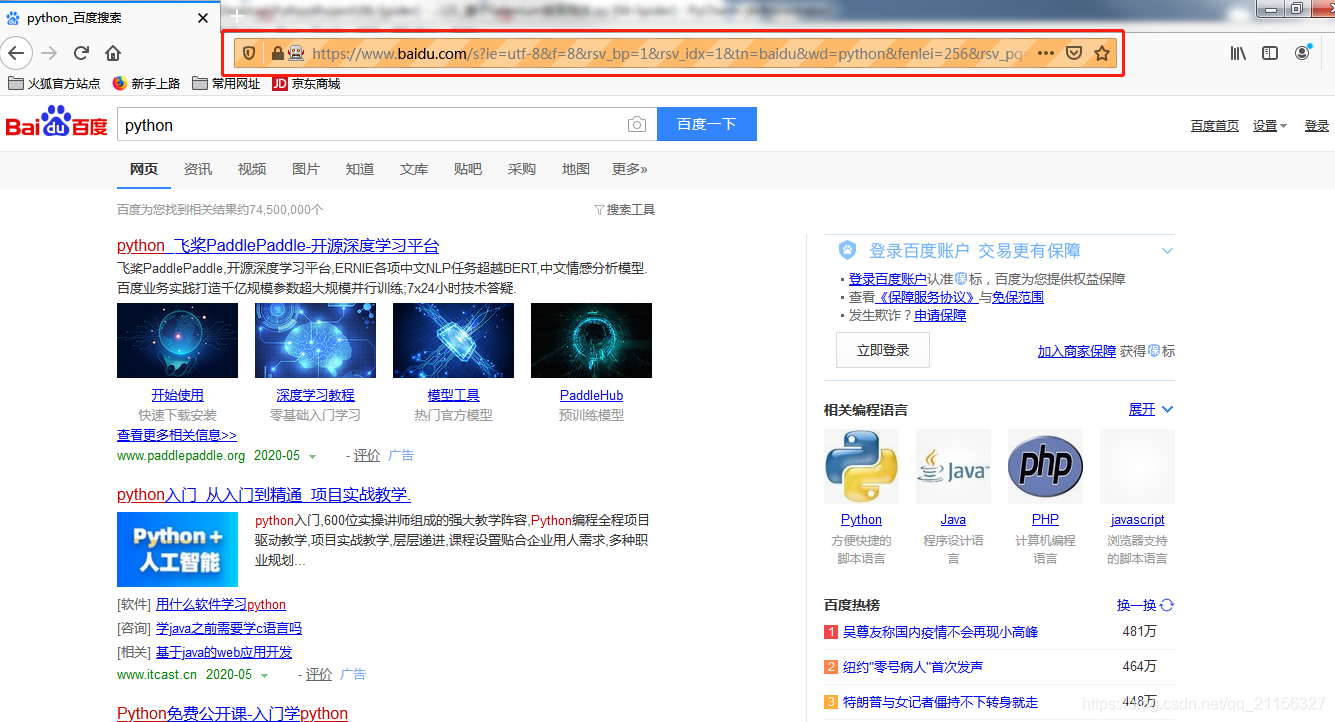Save page to Pocket icon
The width and height of the screenshot is (1335, 722).
tap(1073, 53)
